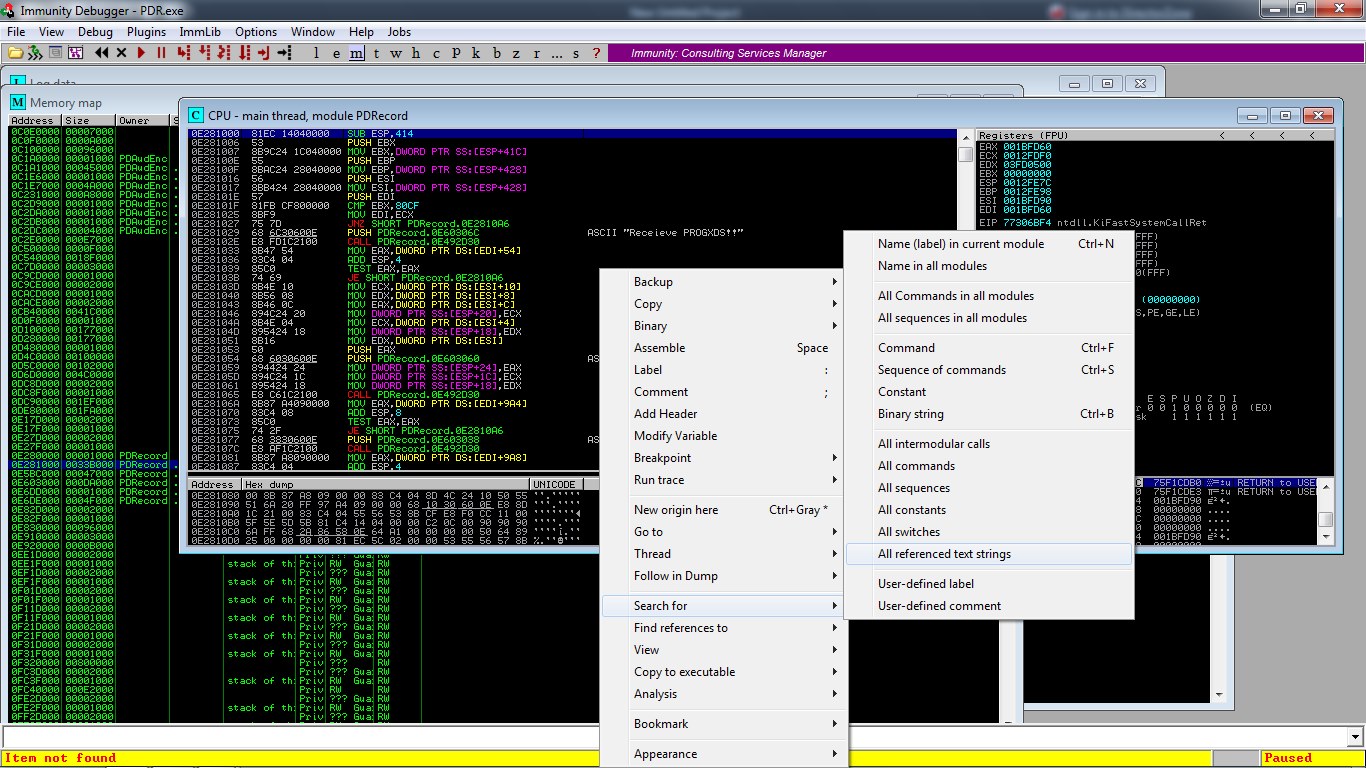Open Windows list with 'w' button
Screen dimensions: 1366x768
396,53
